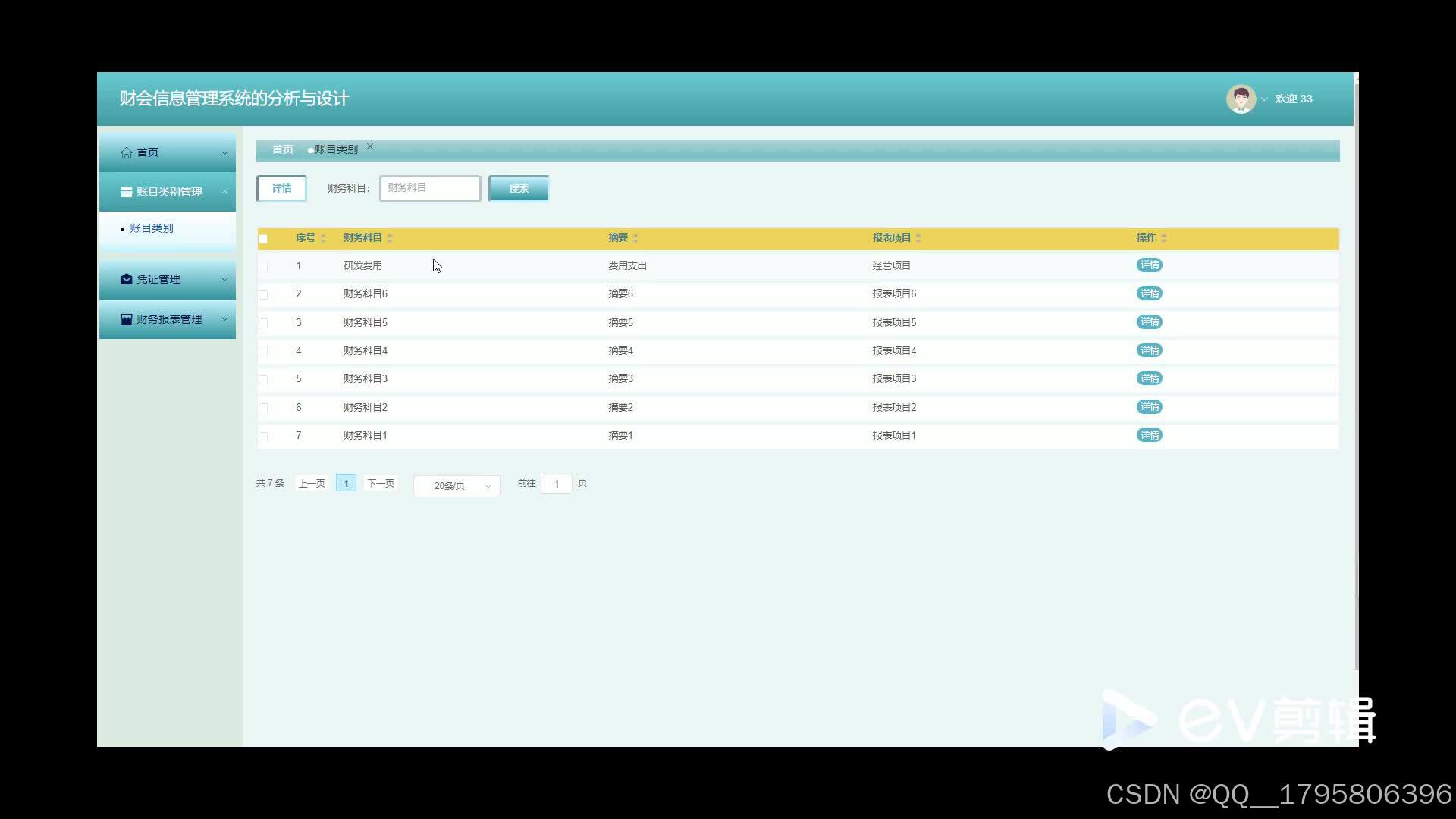The width and height of the screenshot is (1456, 819).
Task: Click the 详情 toolbar button
Action: pyautogui.click(x=281, y=188)
